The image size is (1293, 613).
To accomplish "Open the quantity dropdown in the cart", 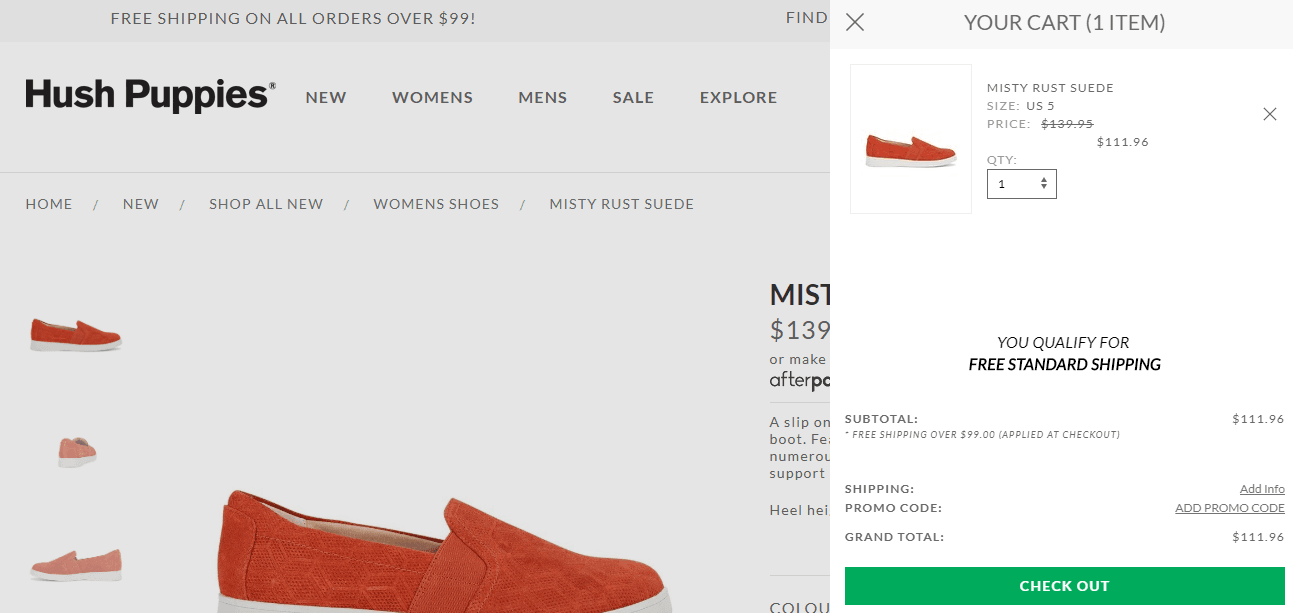I will point(1021,184).
